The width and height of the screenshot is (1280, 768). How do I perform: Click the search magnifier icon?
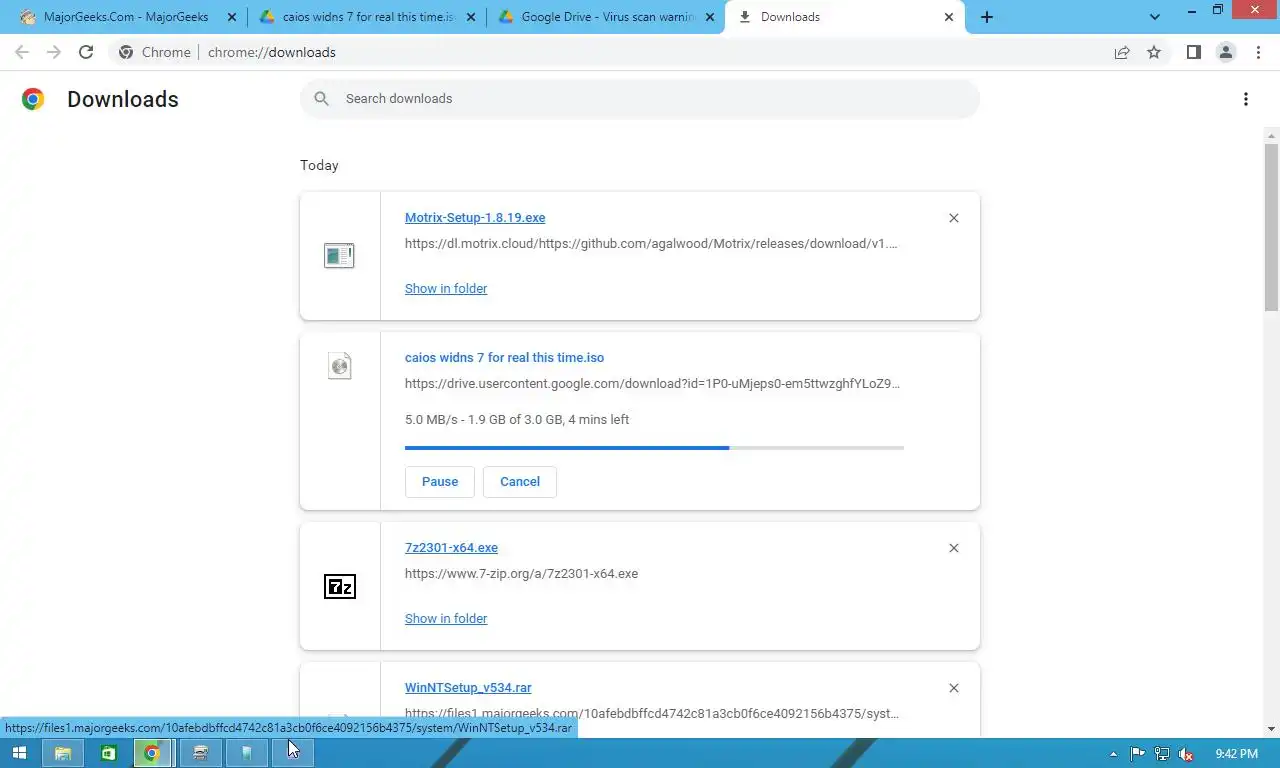pyautogui.click(x=321, y=98)
